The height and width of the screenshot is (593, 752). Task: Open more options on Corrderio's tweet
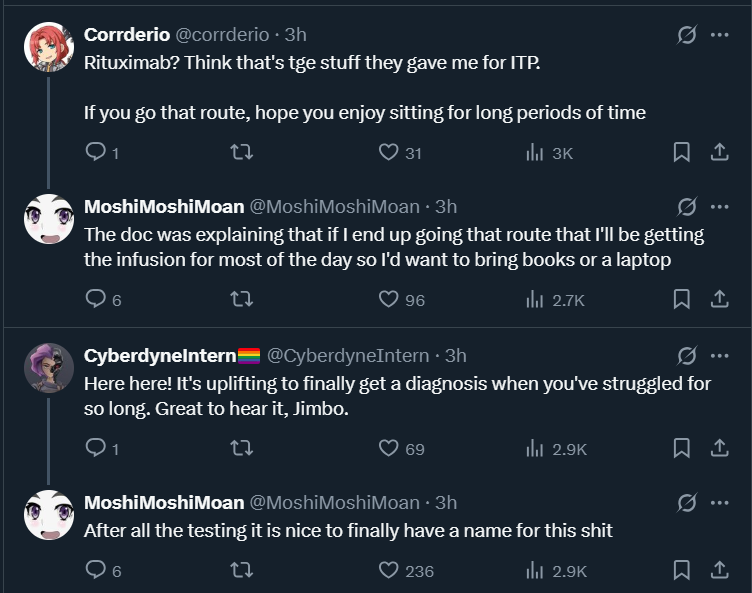pyautogui.click(x=718, y=35)
